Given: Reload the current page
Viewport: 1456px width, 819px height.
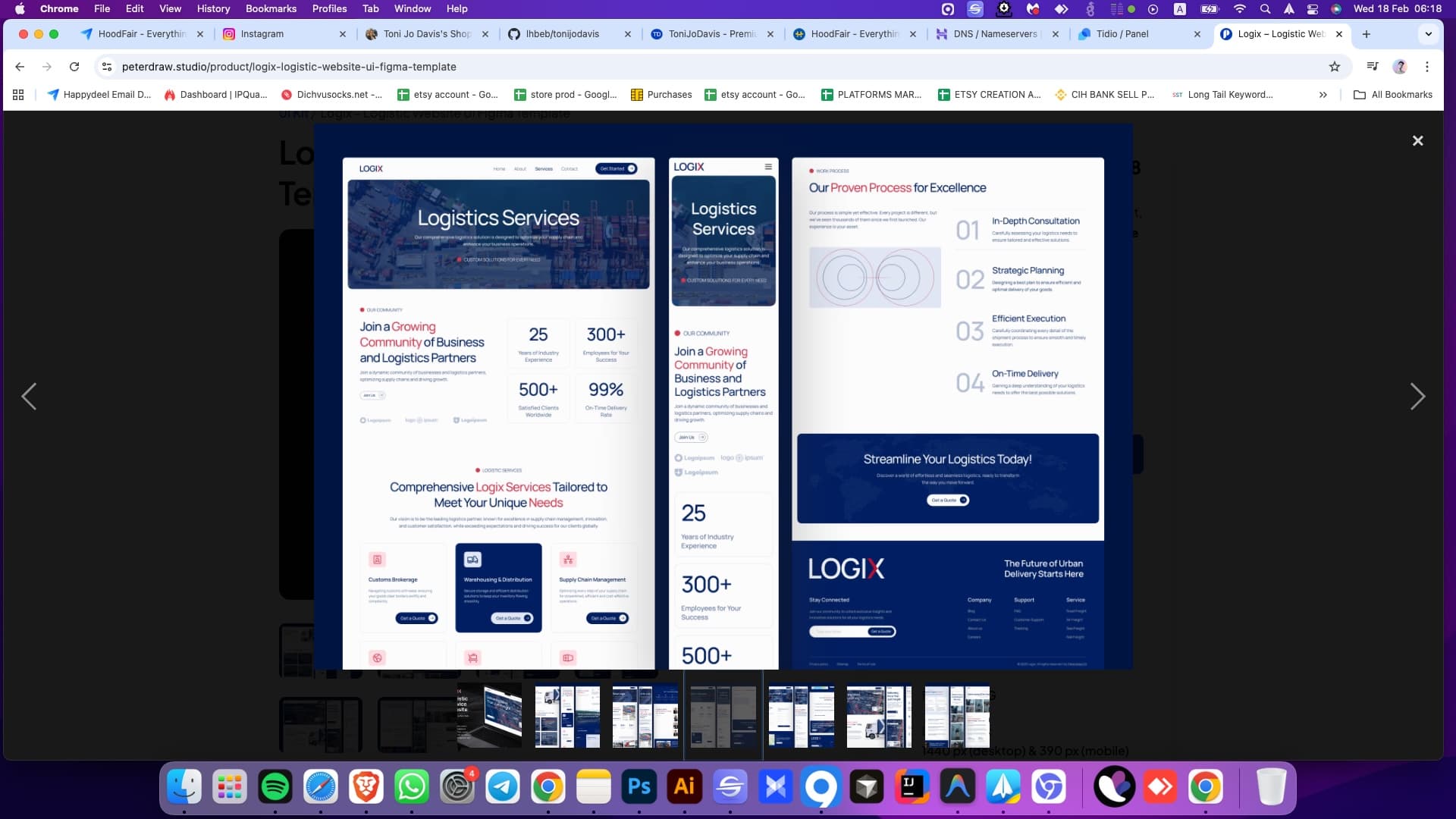Looking at the screenshot, I should coord(74,67).
